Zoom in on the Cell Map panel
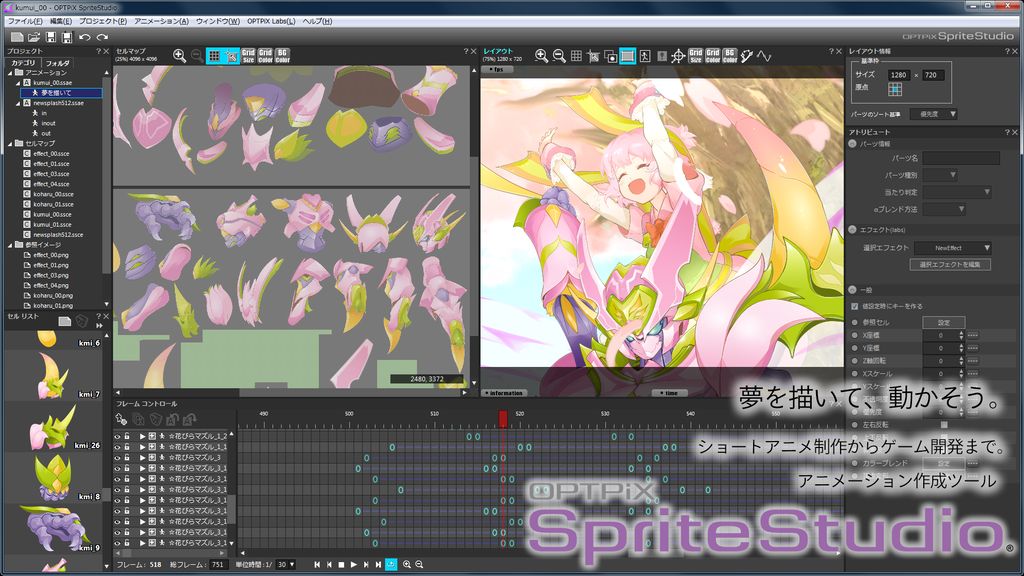This screenshot has height=576, width=1024. point(179,56)
